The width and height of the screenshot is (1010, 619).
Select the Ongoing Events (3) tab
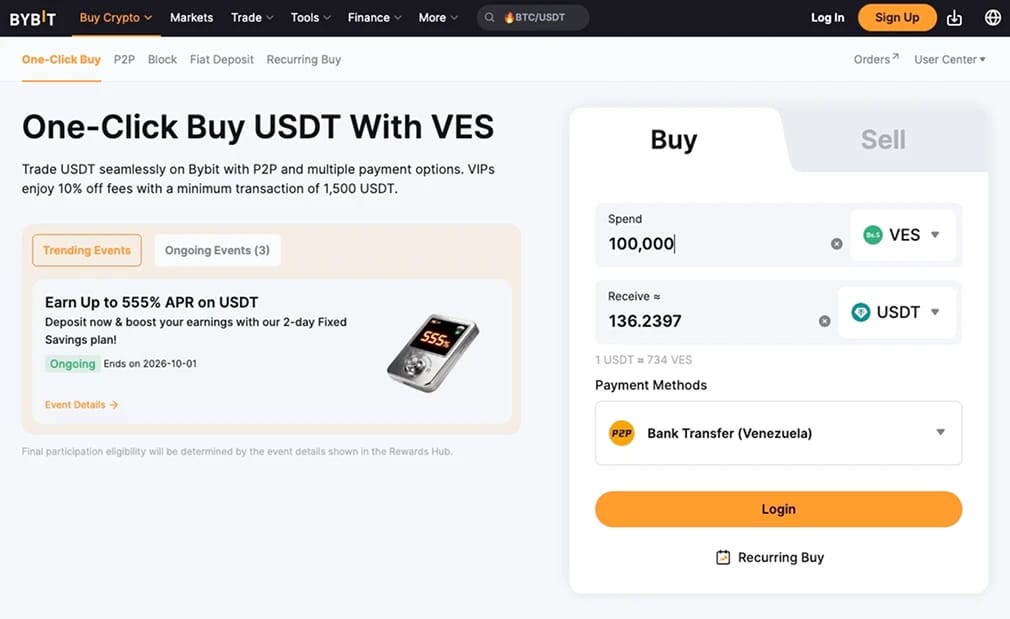217,250
